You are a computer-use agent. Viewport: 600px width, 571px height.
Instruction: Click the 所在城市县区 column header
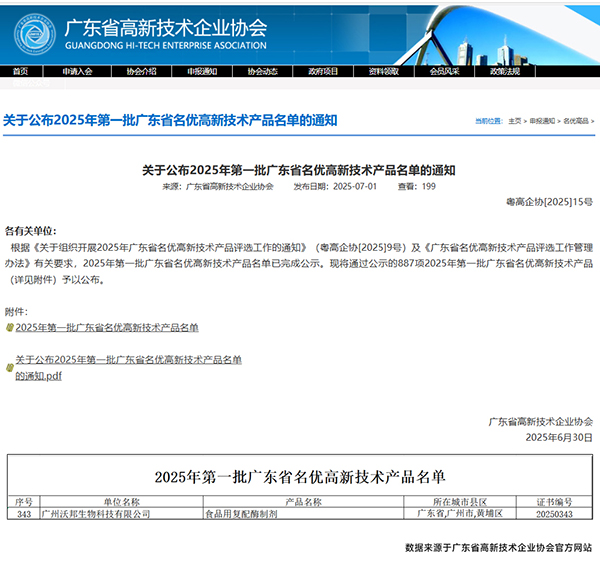460,502
